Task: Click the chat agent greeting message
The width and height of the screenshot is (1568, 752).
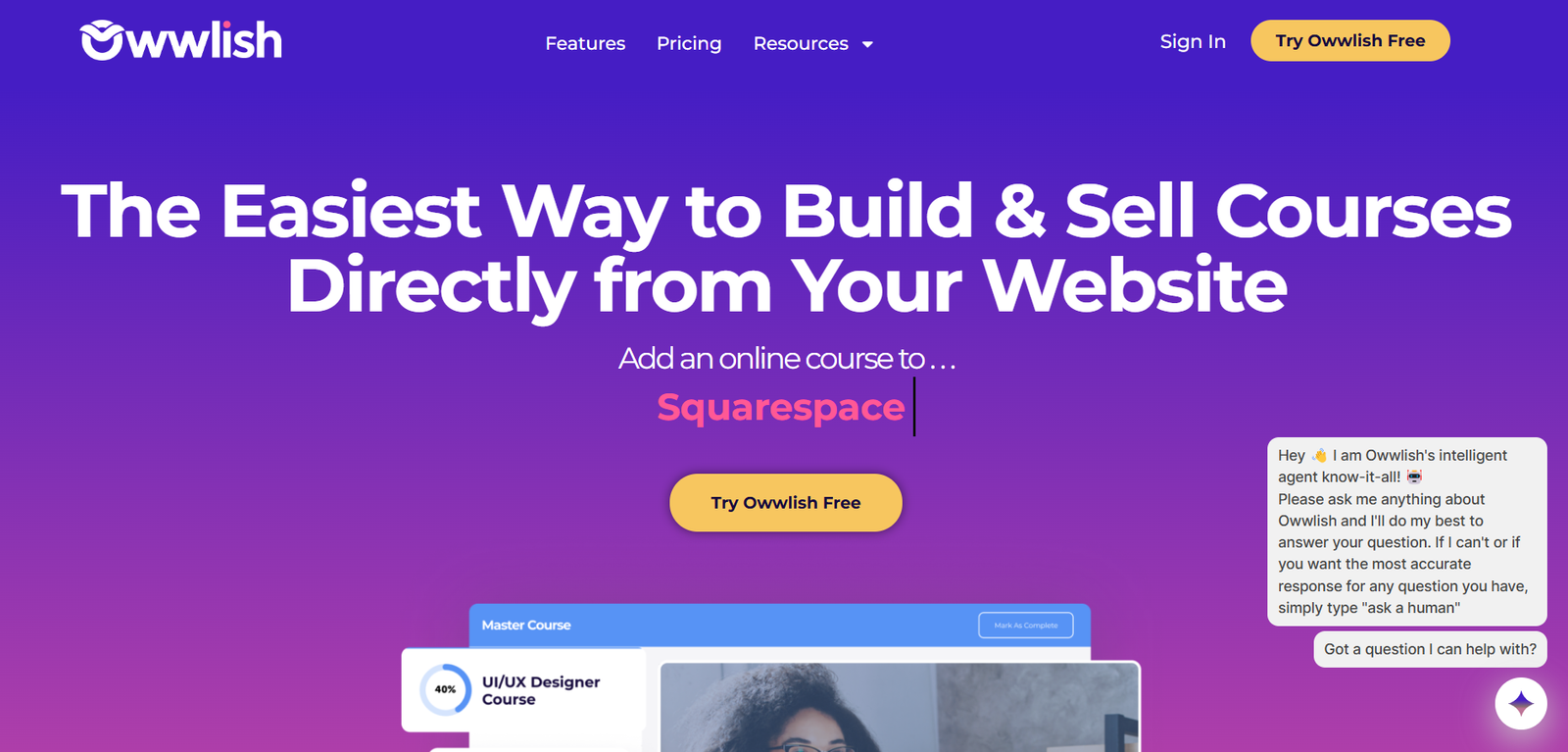Action: [1407, 531]
